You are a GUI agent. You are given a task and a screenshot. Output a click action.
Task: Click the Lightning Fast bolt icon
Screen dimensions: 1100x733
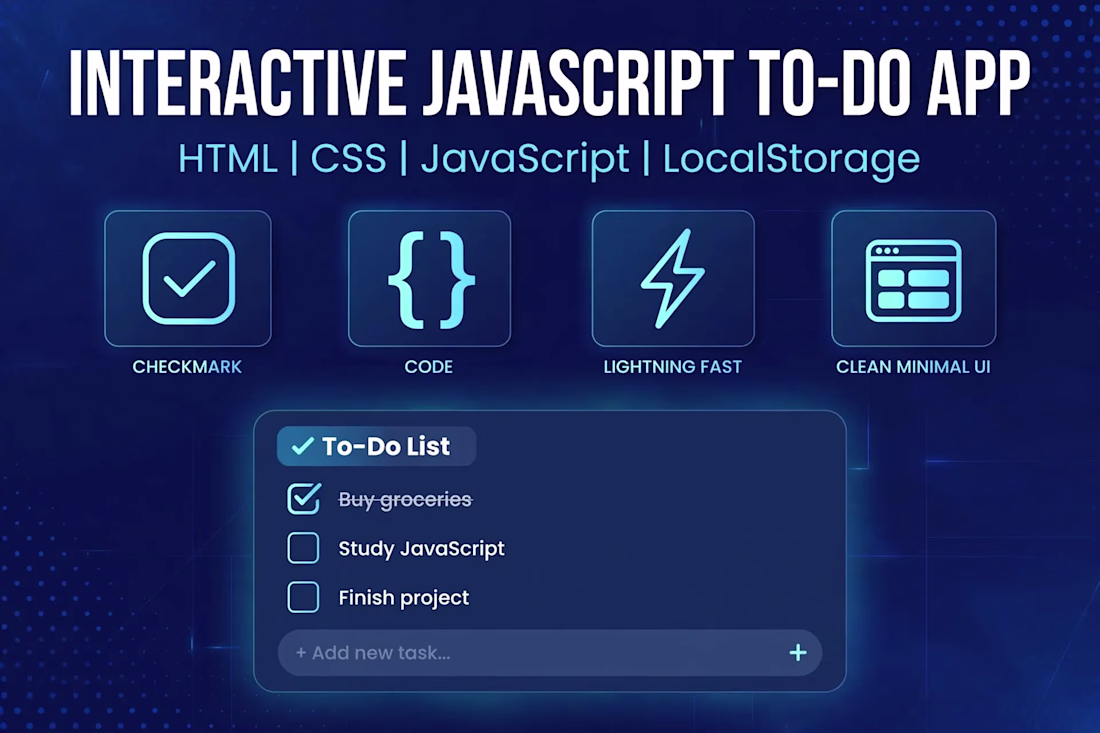[x=673, y=278]
